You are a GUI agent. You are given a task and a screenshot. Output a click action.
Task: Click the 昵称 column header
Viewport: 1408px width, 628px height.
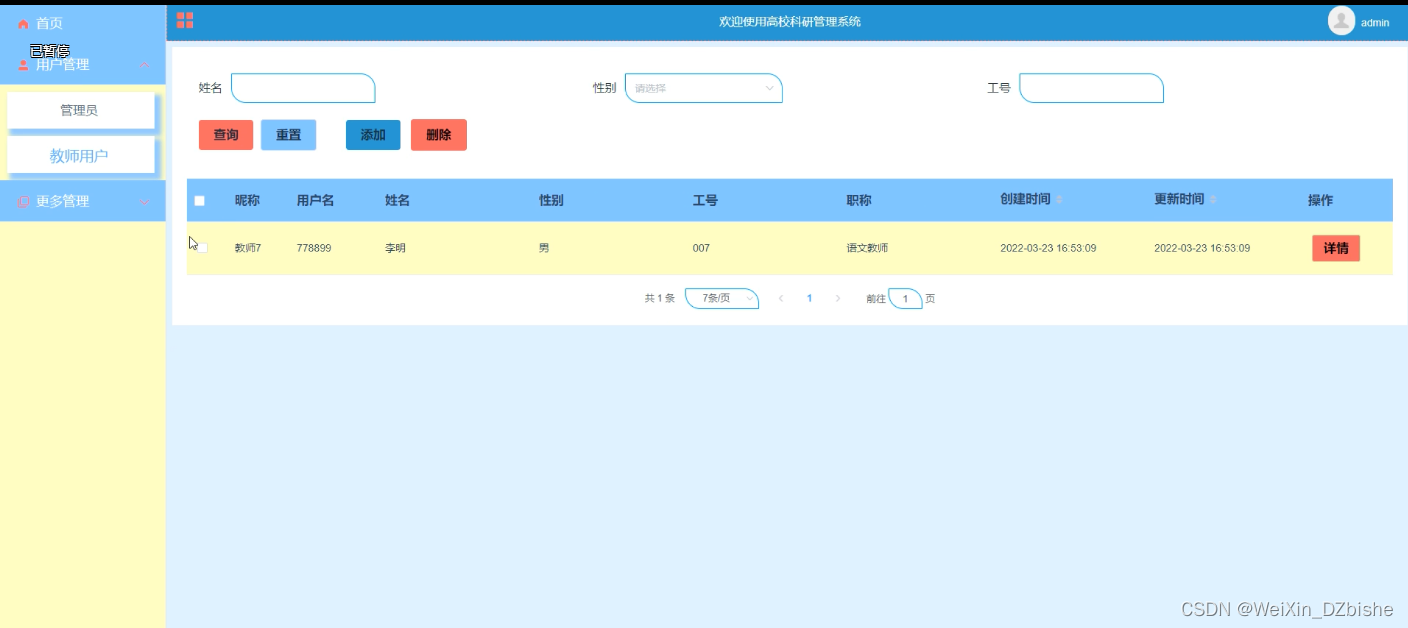(x=247, y=201)
